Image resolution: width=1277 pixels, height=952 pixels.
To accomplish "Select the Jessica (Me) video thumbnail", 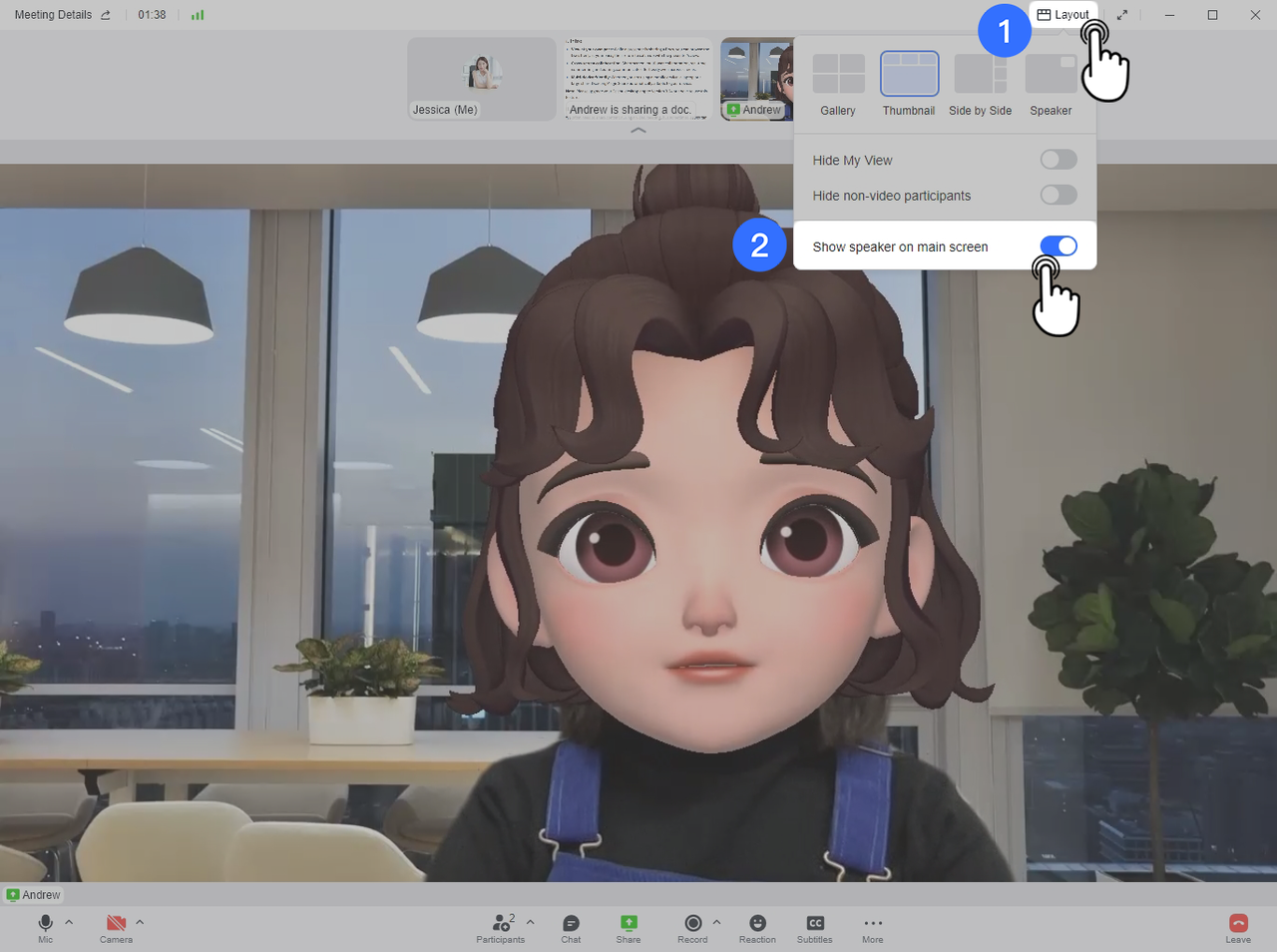I will pos(482,79).
